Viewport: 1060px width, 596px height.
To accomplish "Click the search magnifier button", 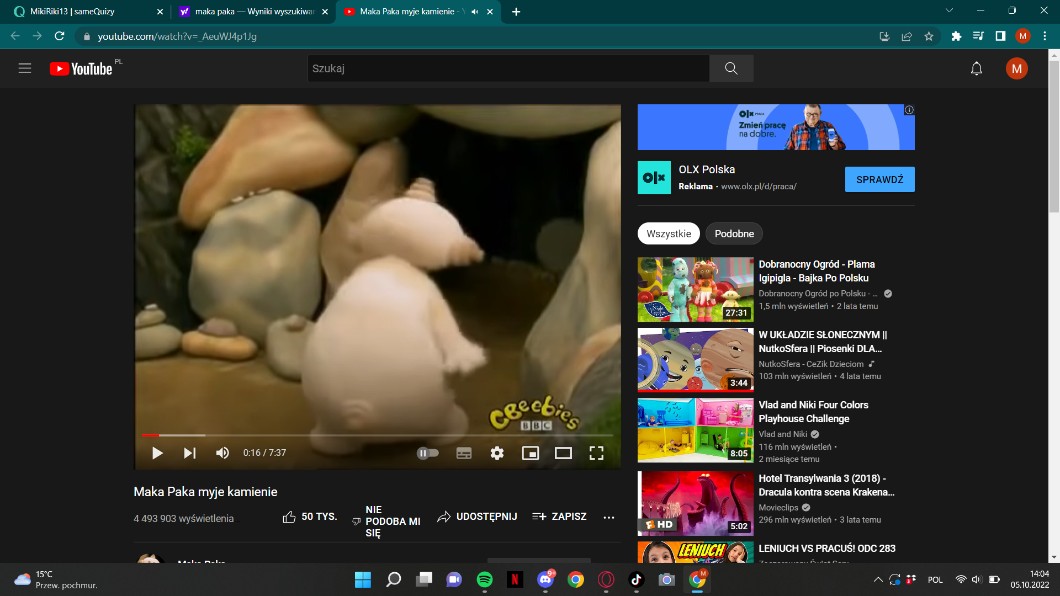I will tap(731, 68).
